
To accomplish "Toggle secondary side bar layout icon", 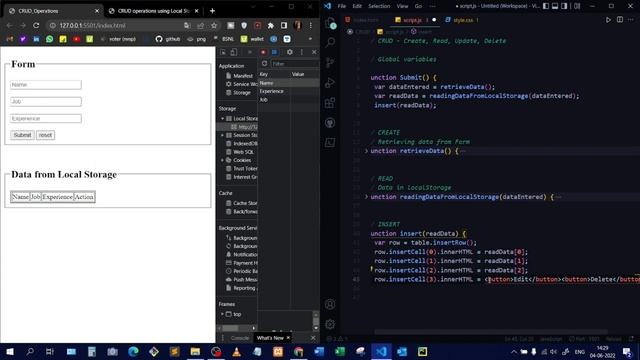I will click(564, 6).
